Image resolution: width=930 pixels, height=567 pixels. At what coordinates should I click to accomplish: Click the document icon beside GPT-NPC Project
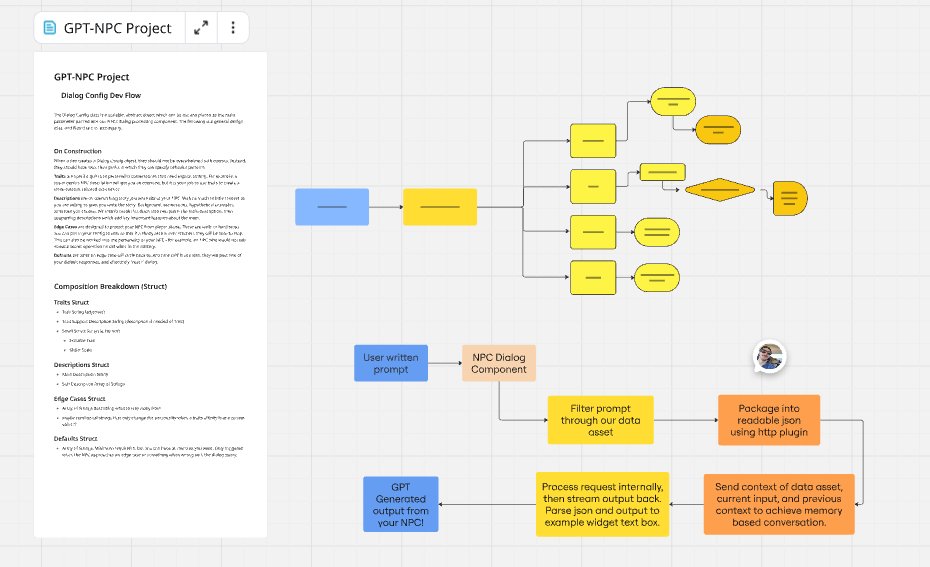tap(50, 28)
